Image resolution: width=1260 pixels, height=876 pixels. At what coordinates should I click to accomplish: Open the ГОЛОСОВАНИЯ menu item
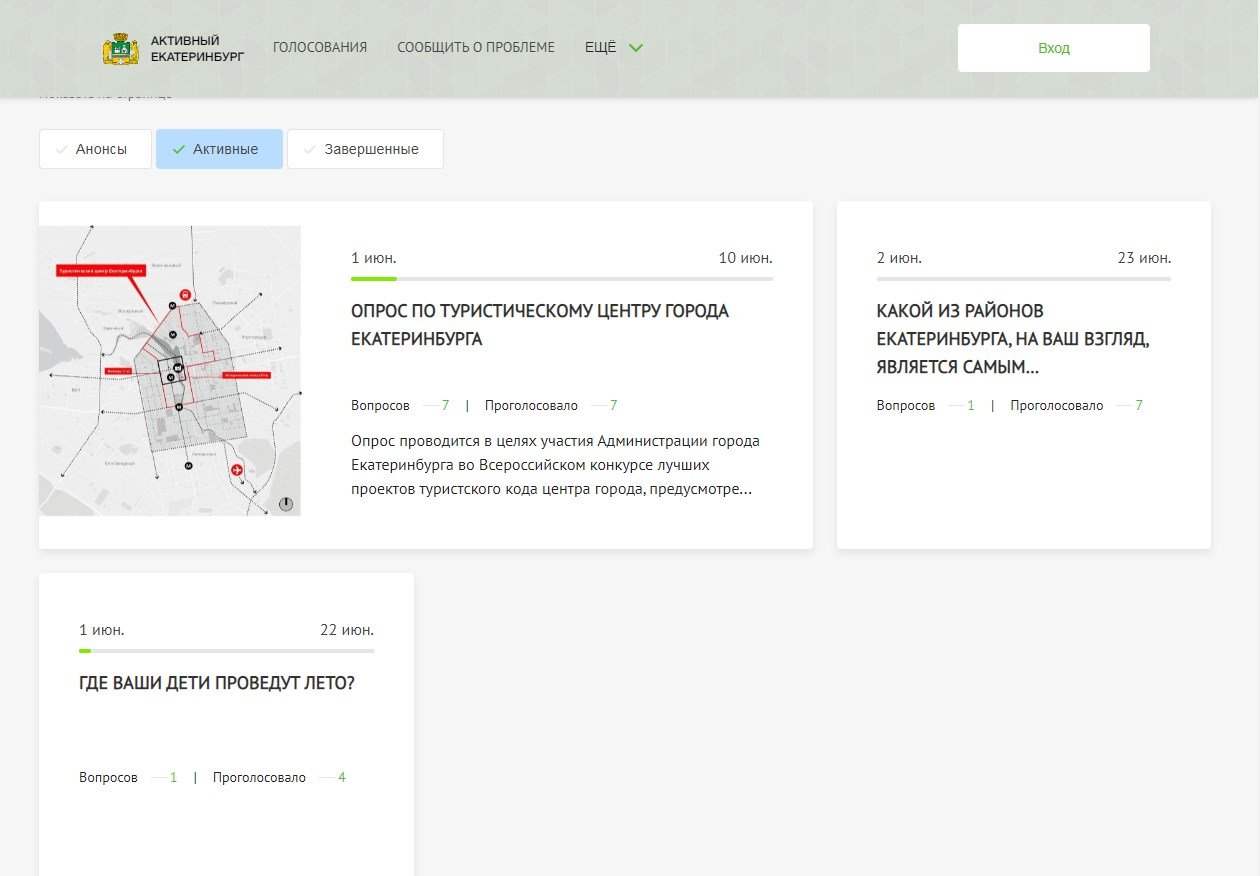pos(320,48)
